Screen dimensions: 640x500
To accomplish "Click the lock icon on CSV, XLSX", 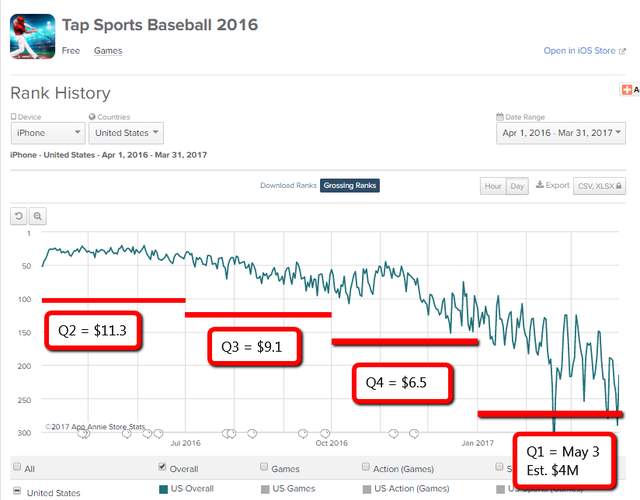I will [619, 186].
